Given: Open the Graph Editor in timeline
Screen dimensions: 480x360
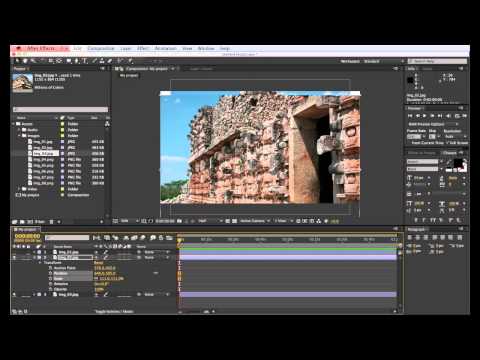Looking at the screenshot, I should pyautogui.click(x=169, y=238).
